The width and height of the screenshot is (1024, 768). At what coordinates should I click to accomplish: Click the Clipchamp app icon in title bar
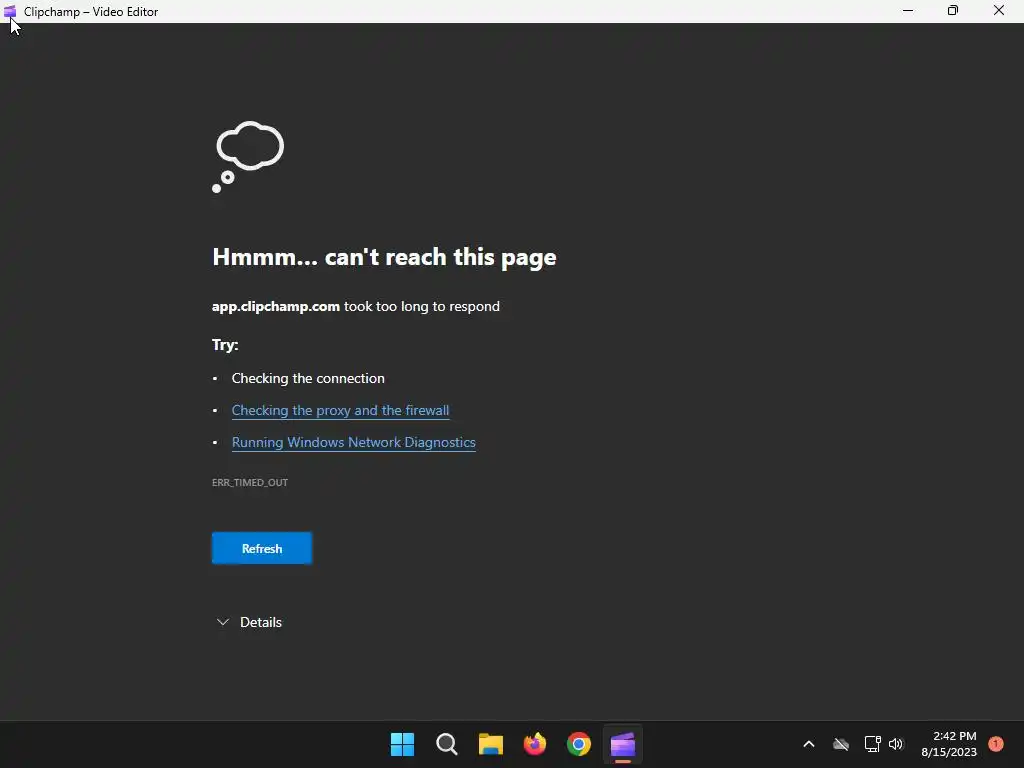(x=10, y=11)
